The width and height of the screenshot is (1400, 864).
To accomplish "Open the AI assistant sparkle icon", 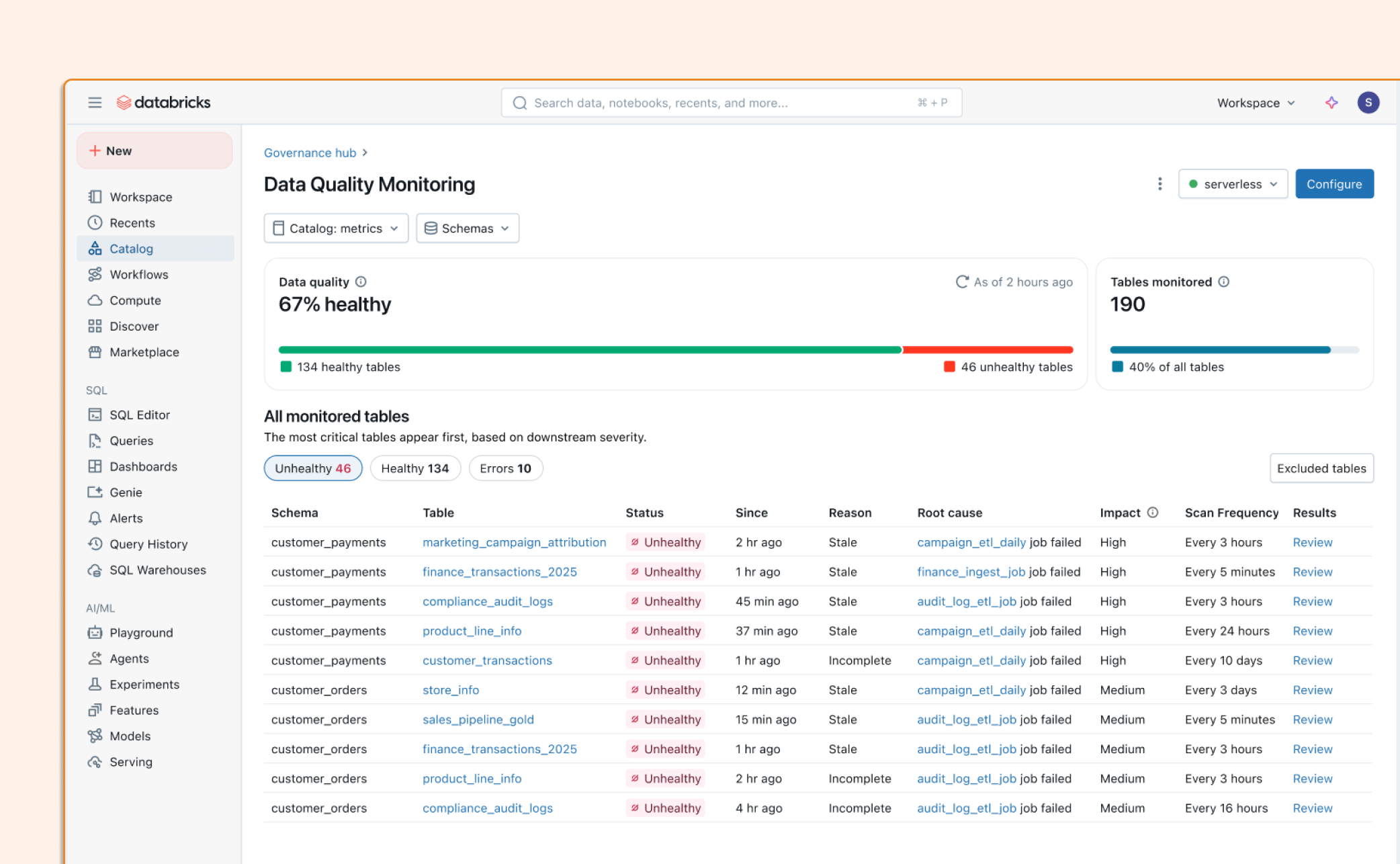I will [1331, 103].
